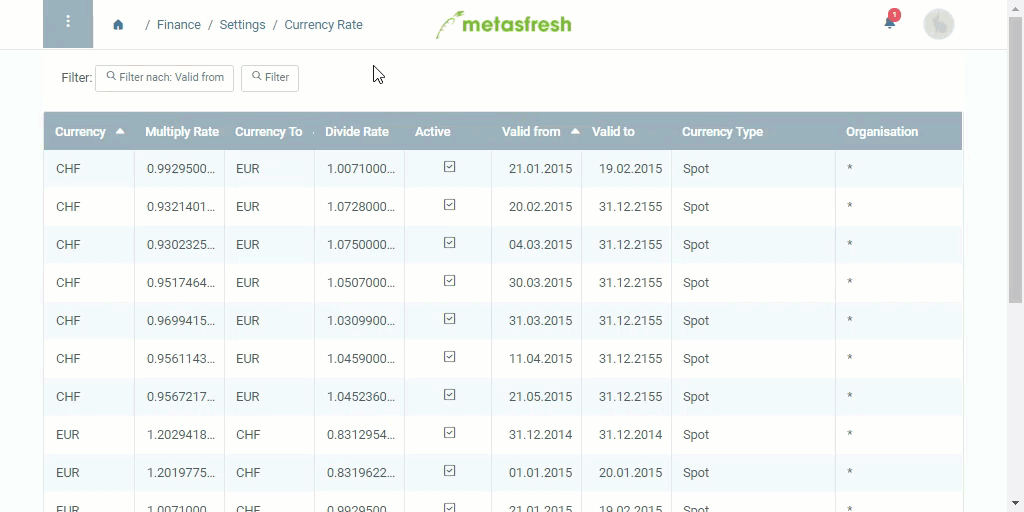Sort by Currency Type column header
1024x512 pixels.
pyautogui.click(x=722, y=131)
